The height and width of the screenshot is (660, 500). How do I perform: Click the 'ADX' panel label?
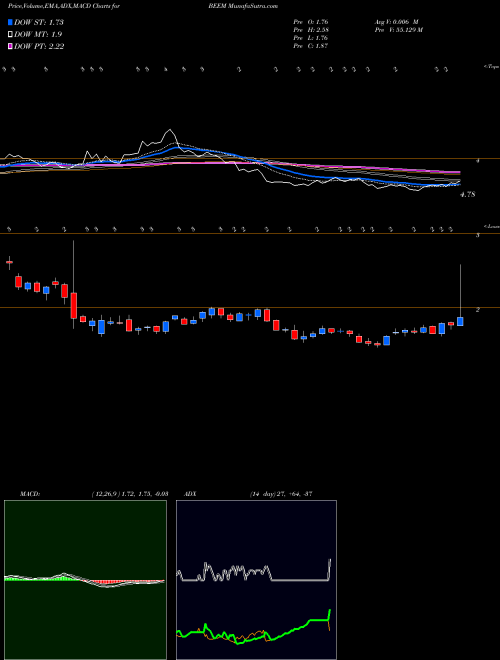pyautogui.click(x=191, y=494)
